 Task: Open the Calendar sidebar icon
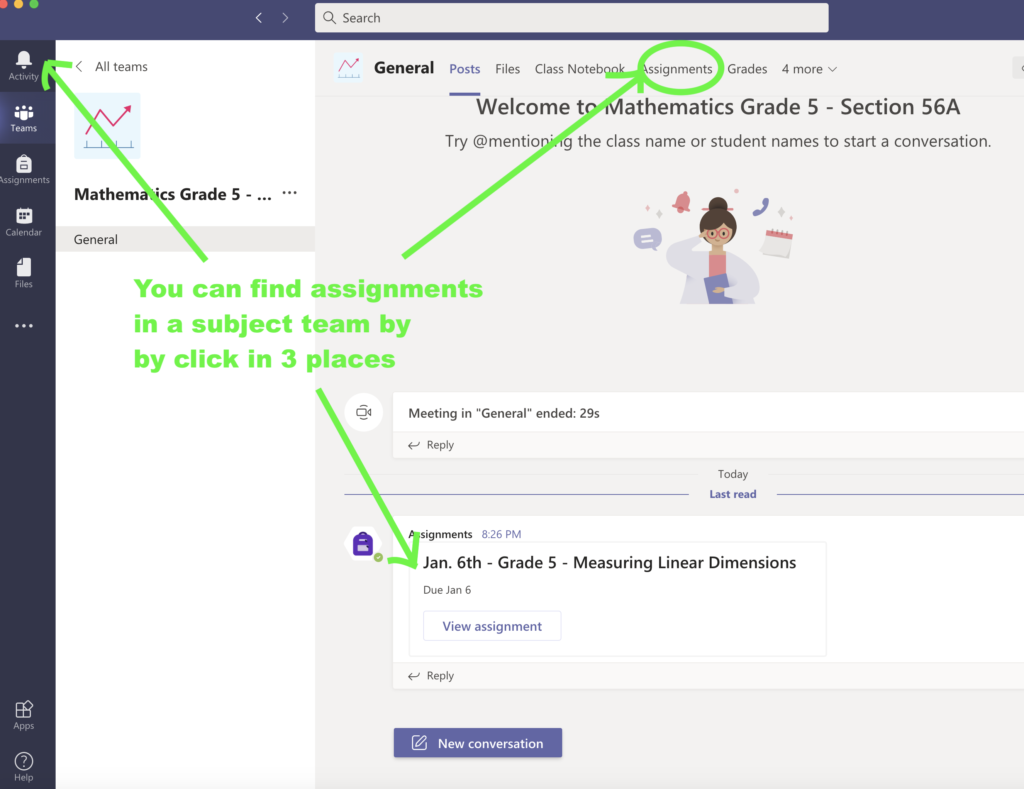pyautogui.click(x=24, y=222)
